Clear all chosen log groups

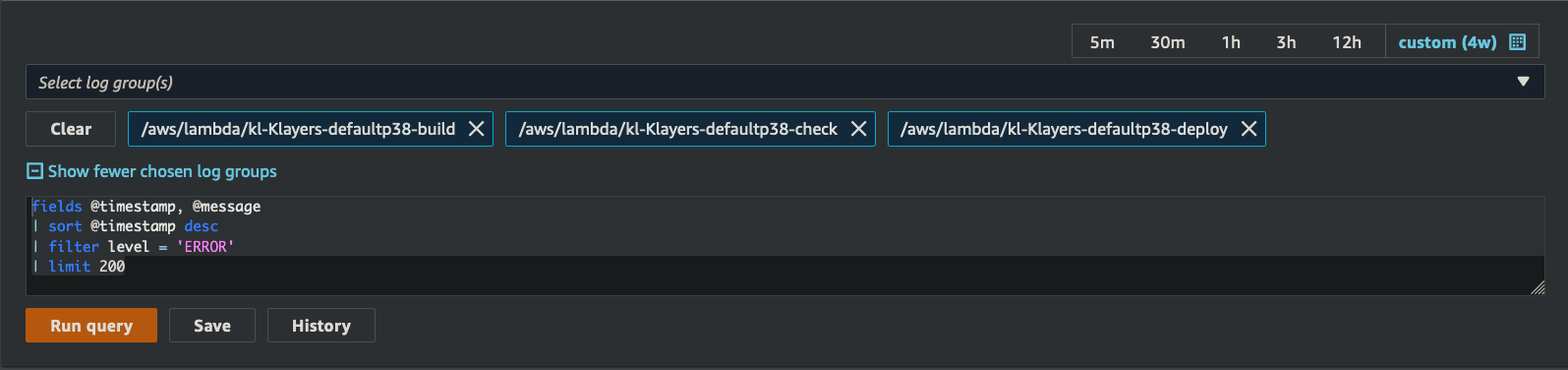pos(71,129)
